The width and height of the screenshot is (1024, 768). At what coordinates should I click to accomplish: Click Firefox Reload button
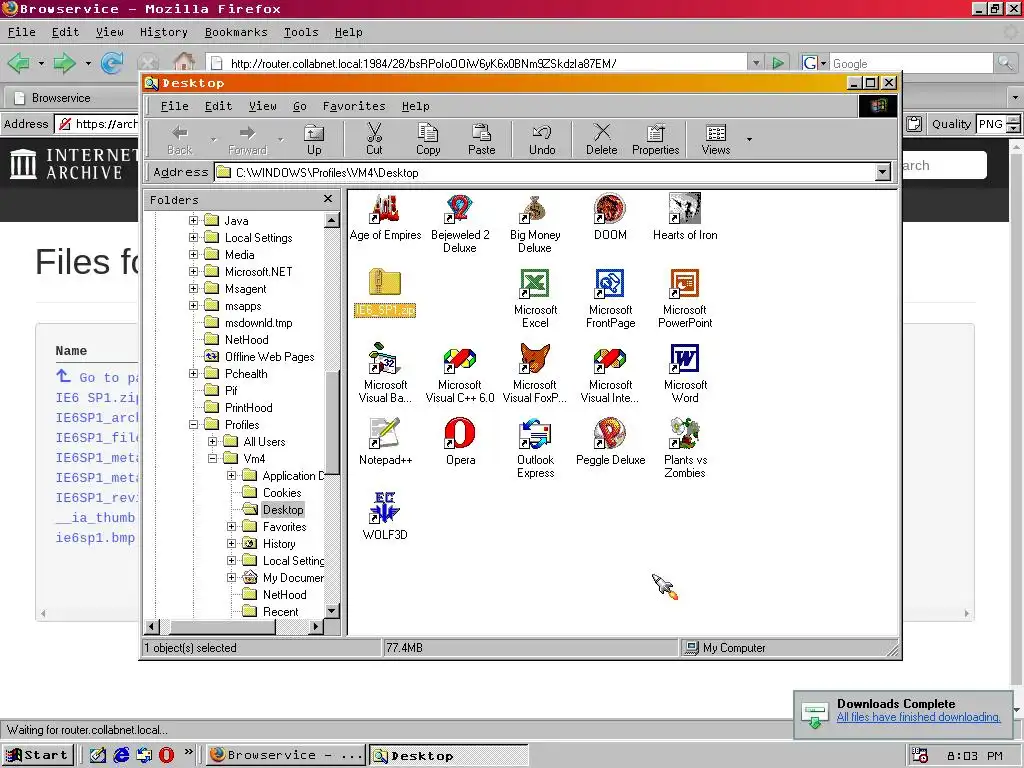[x=112, y=63]
